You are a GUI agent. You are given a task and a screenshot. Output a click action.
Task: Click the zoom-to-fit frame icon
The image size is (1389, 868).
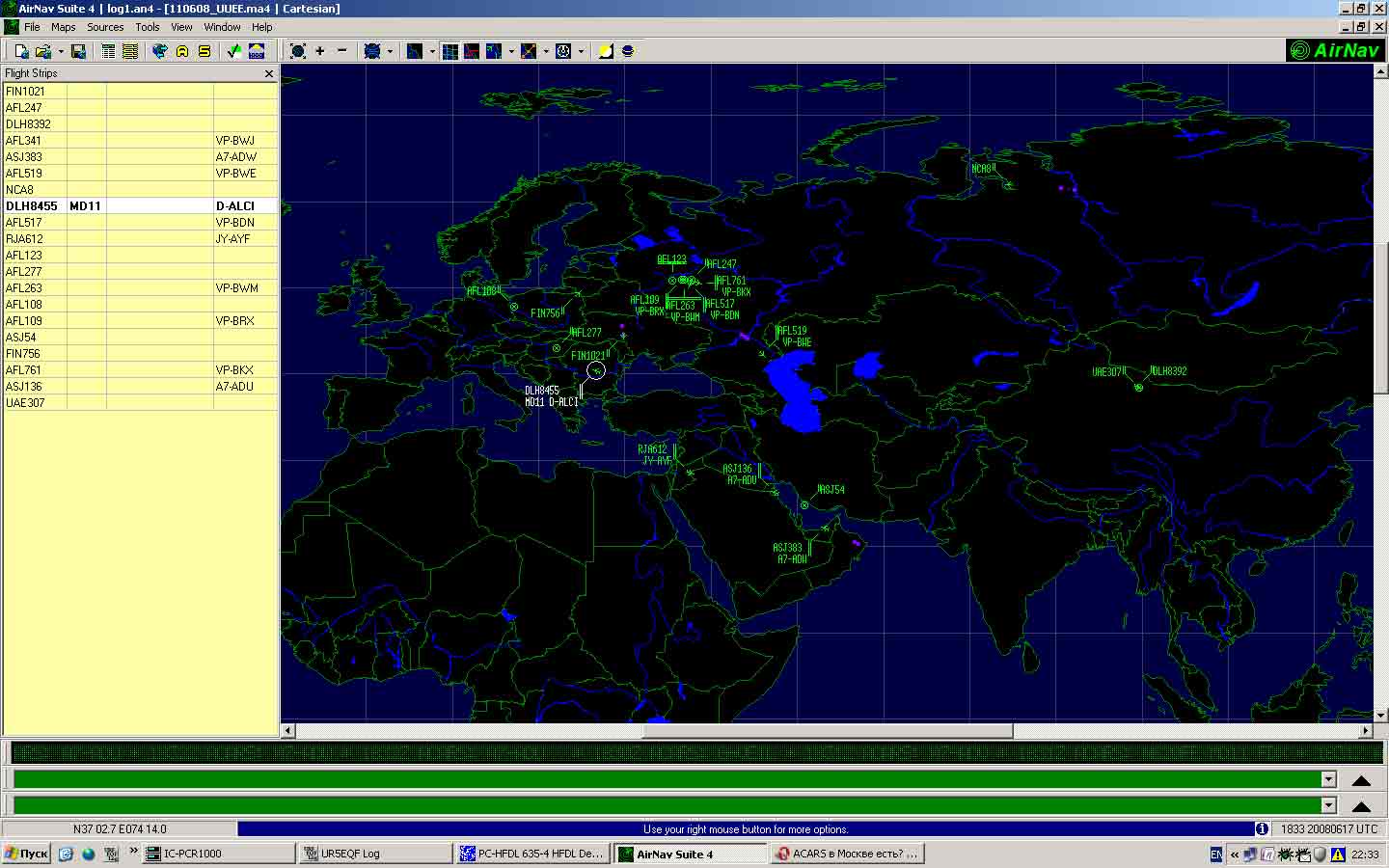[x=298, y=51]
